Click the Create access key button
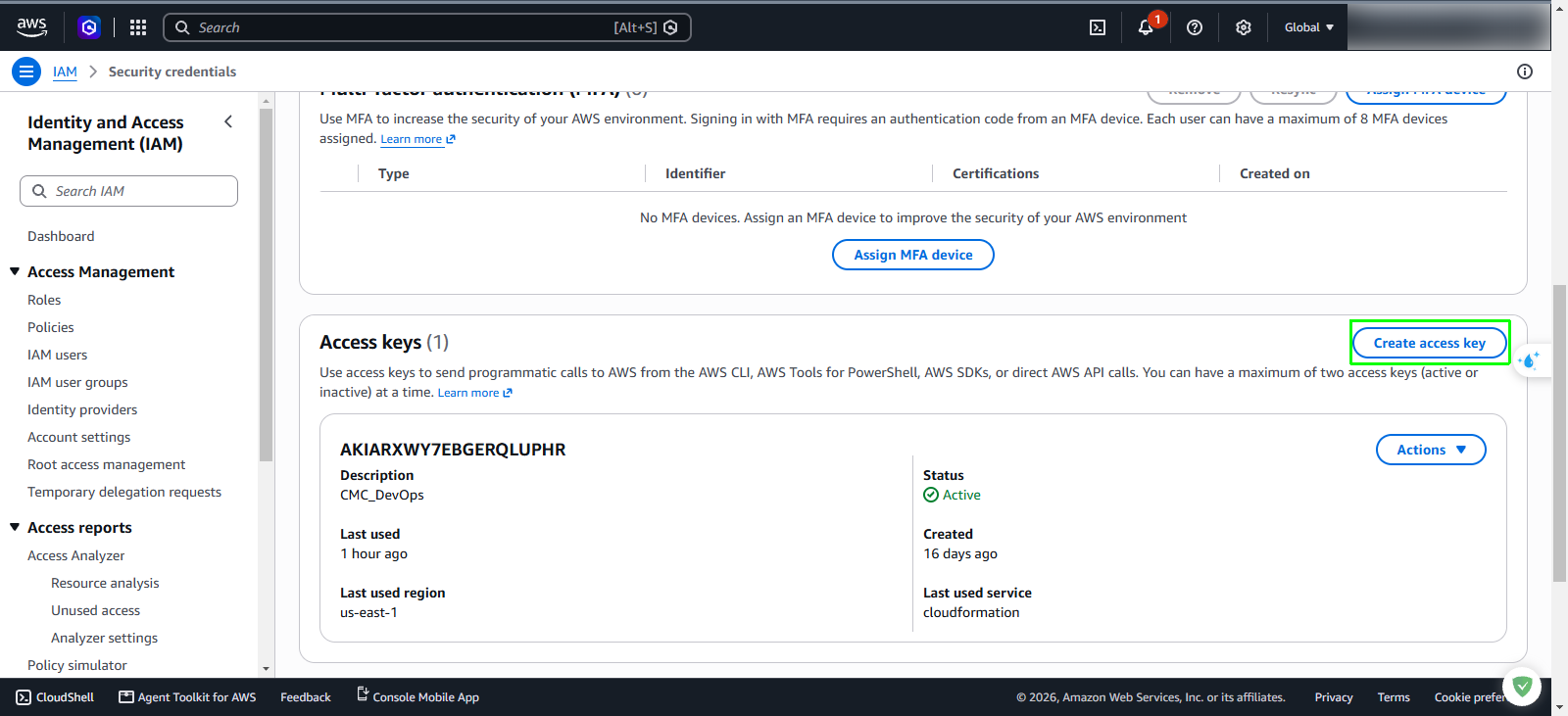The width and height of the screenshot is (1568, 716). 1430,343
